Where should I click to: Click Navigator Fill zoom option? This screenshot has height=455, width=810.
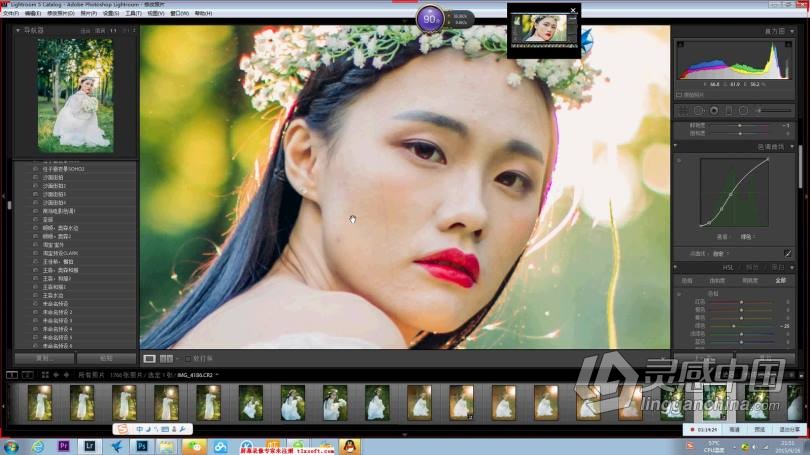(100, 31)
